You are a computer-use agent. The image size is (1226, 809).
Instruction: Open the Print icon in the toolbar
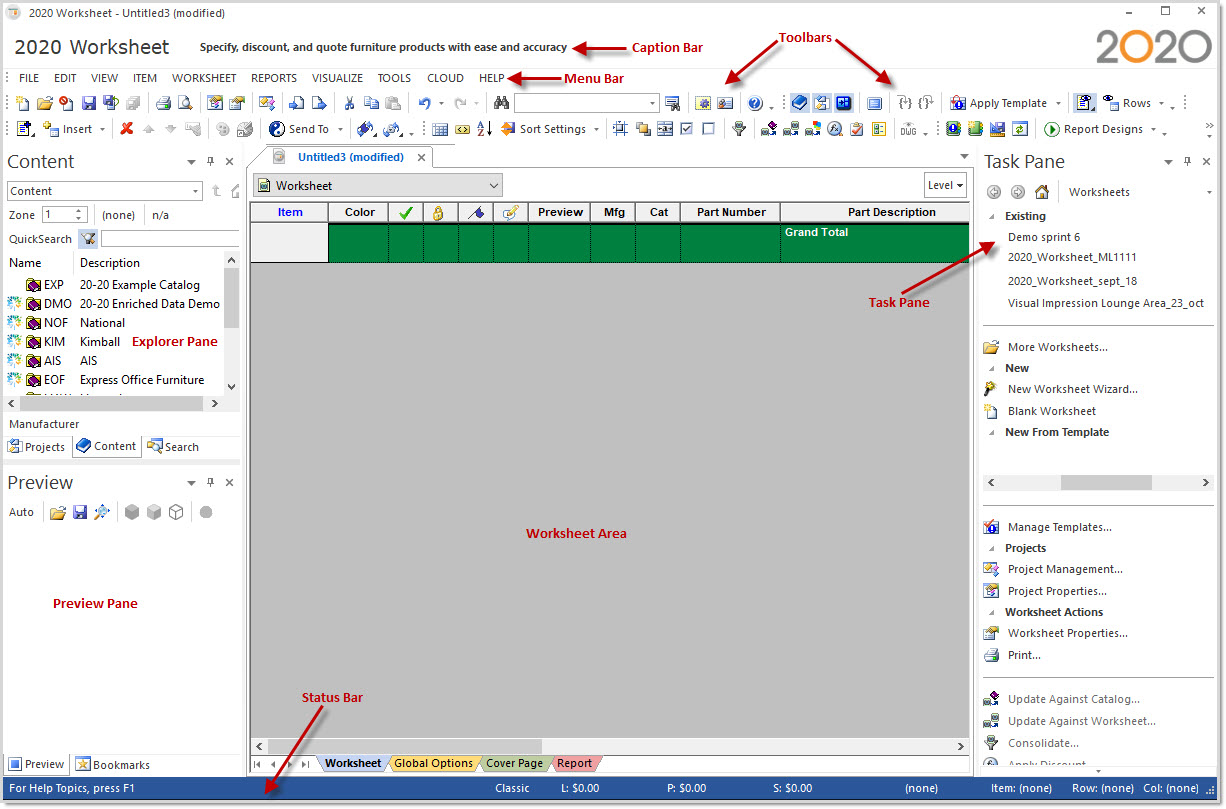(x=163, y=102)
